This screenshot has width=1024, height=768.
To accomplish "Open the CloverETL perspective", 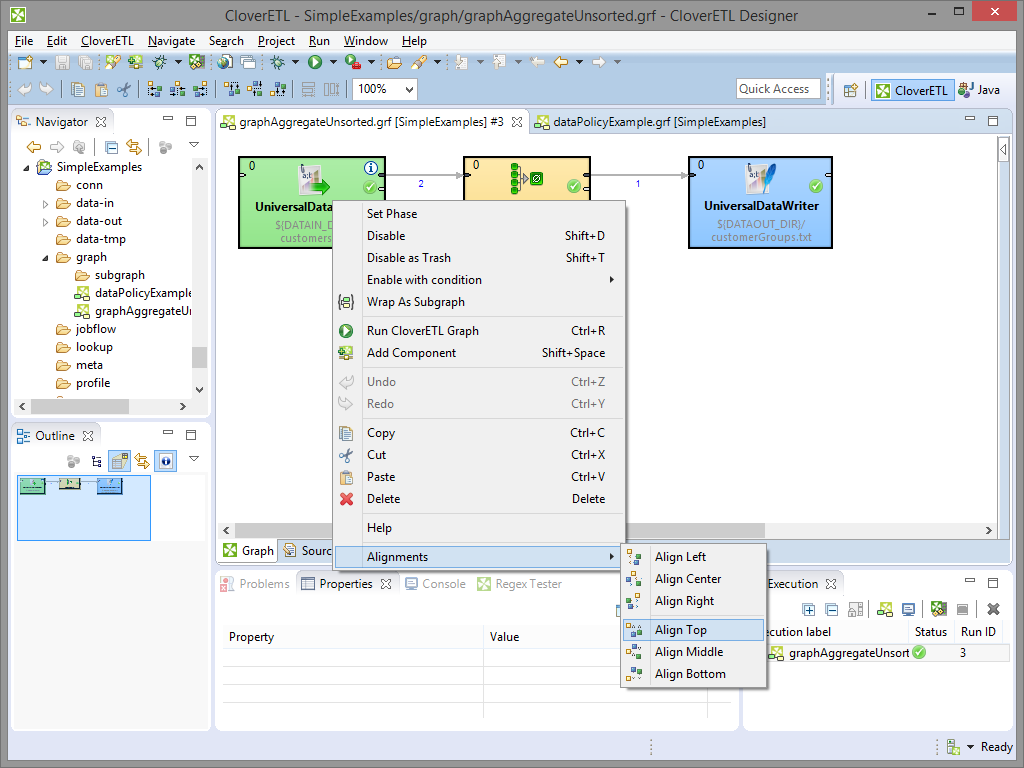I will click(911, 90).
